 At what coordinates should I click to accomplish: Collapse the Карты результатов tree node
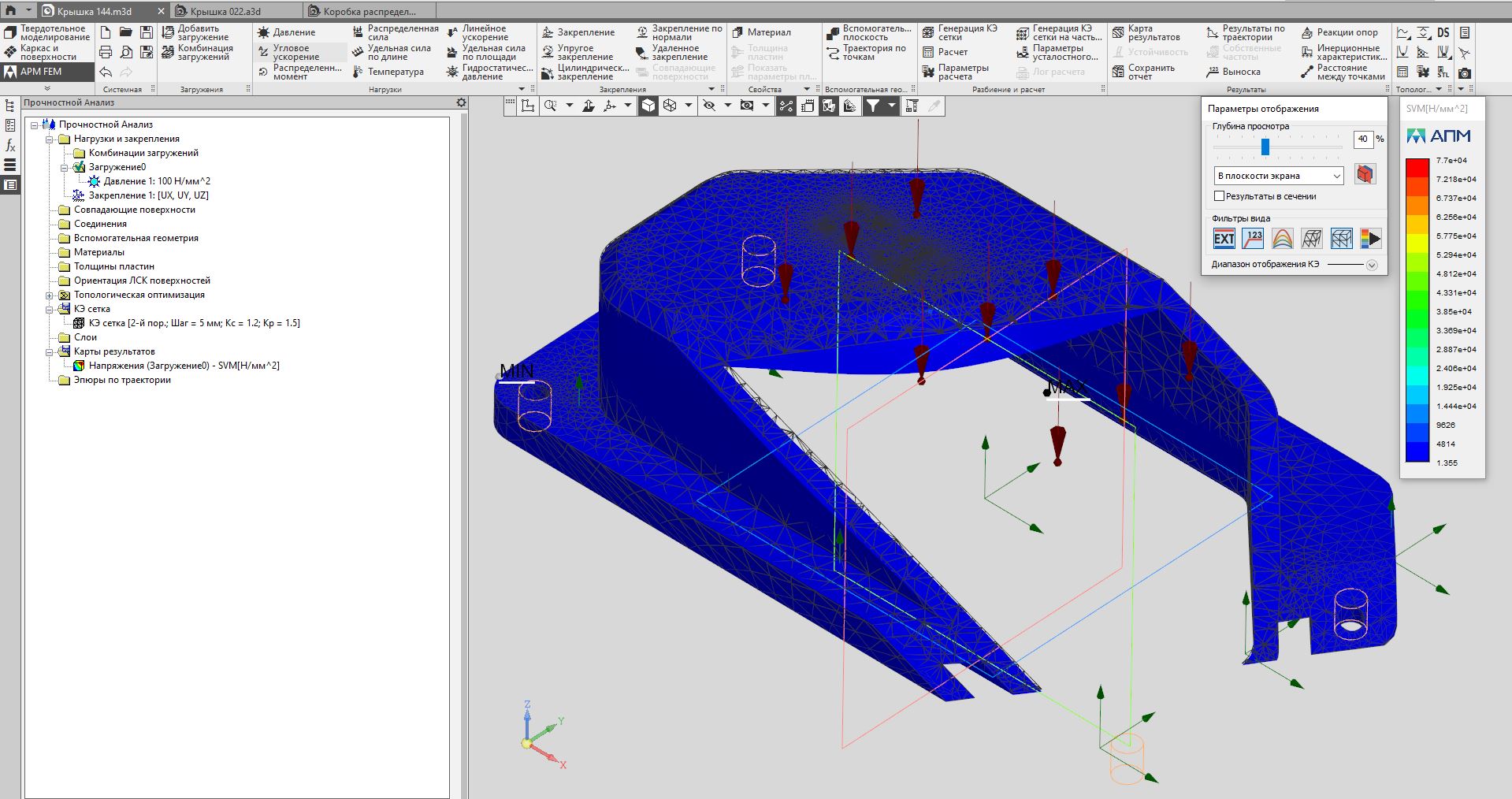click(50, 351)
